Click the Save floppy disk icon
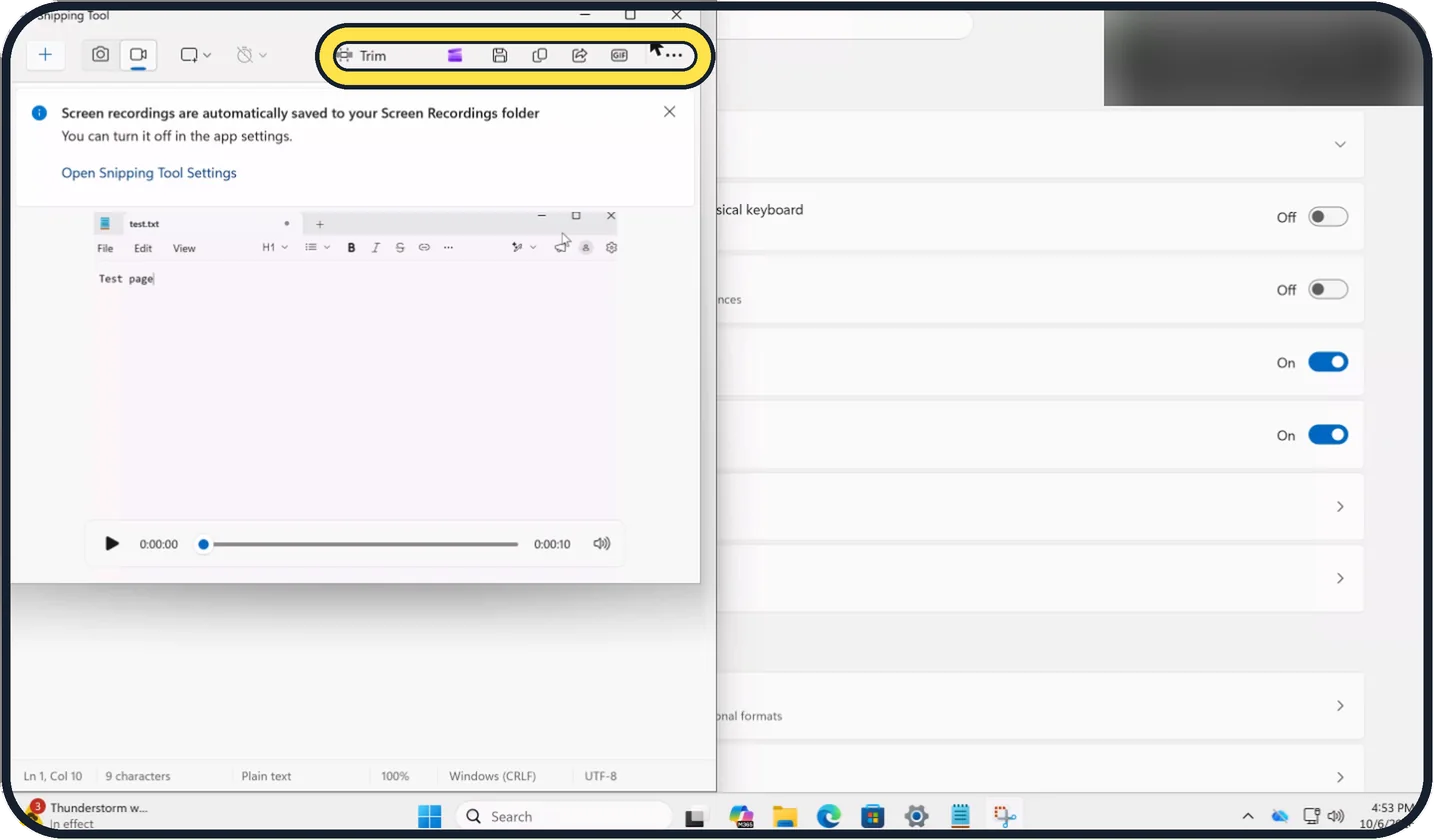Image resolution: width=1434 pixels, height=840 pixels. pos(500,56)
